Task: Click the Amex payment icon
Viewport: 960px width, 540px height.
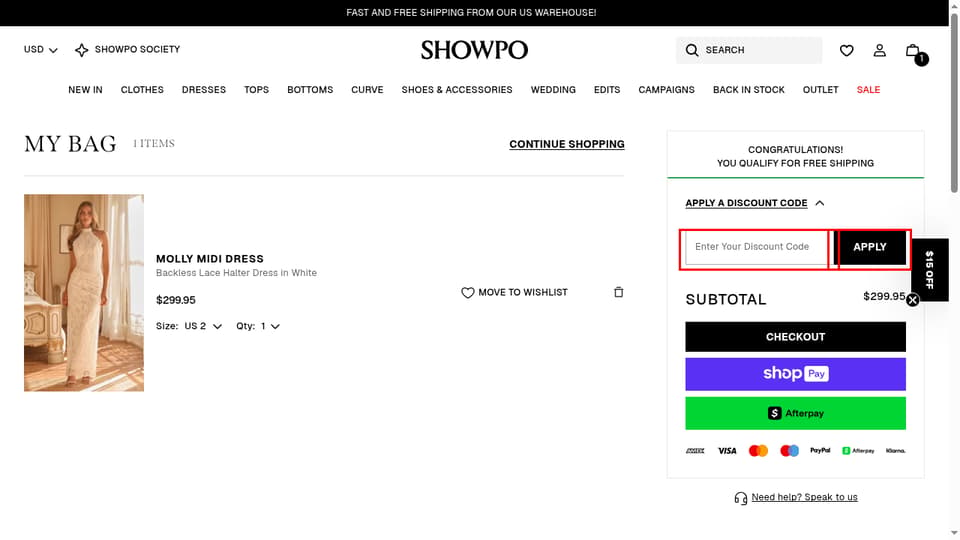Action: (695, 451)
